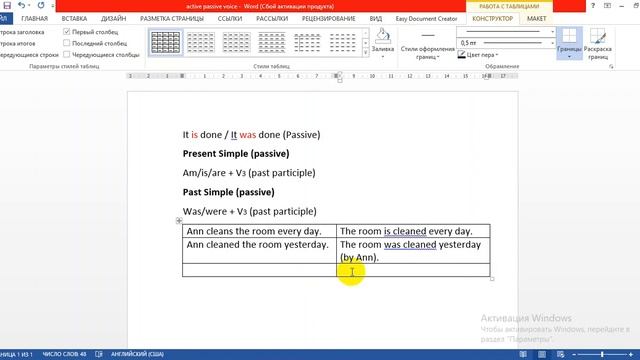Viewport: 640px width, 360px height.
Task: Apply the sixth table style thumbnail
Action: click(342, 42)
